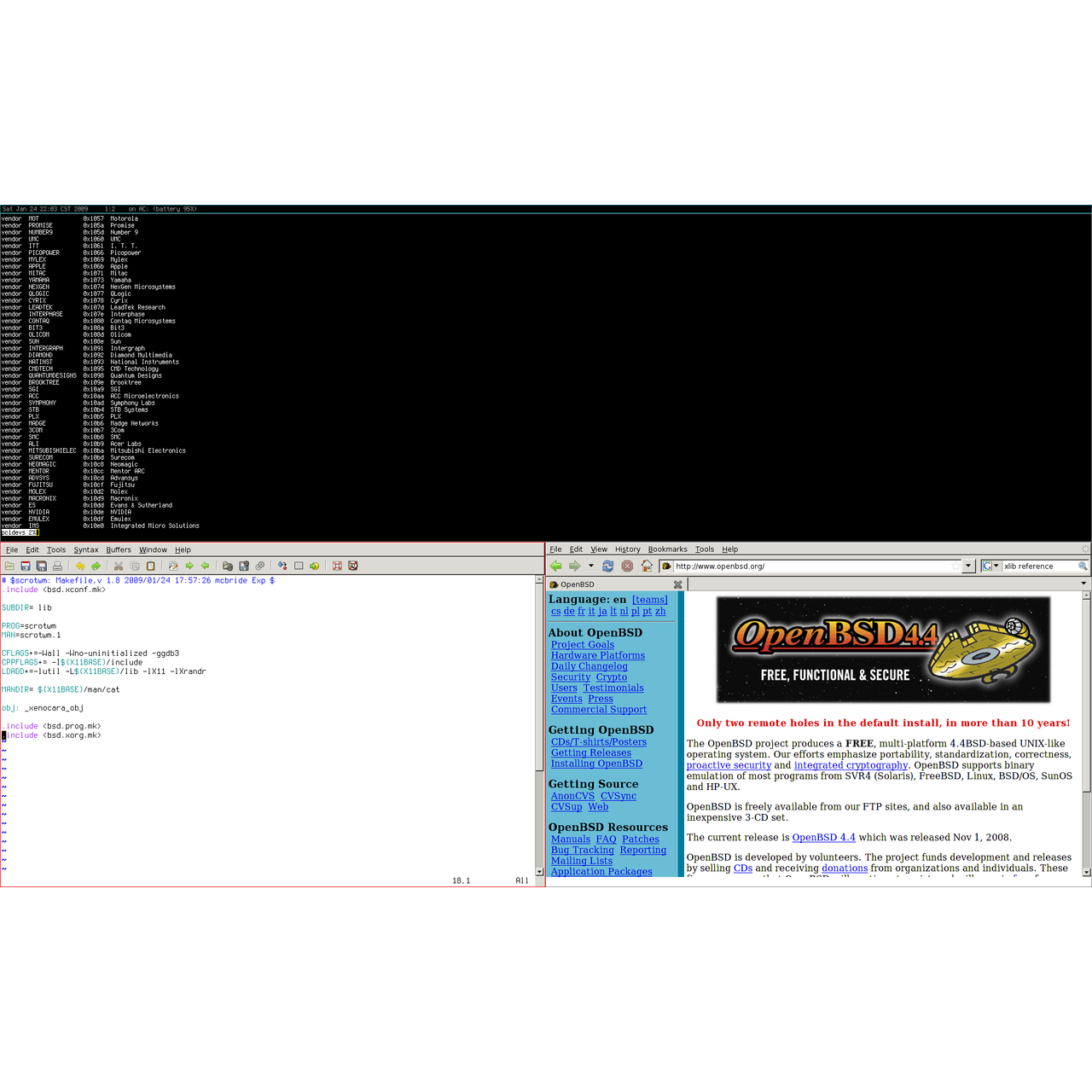Click the Cut scissors icon in gvim
This screenshot has width=1092, height=1092.
119,566
